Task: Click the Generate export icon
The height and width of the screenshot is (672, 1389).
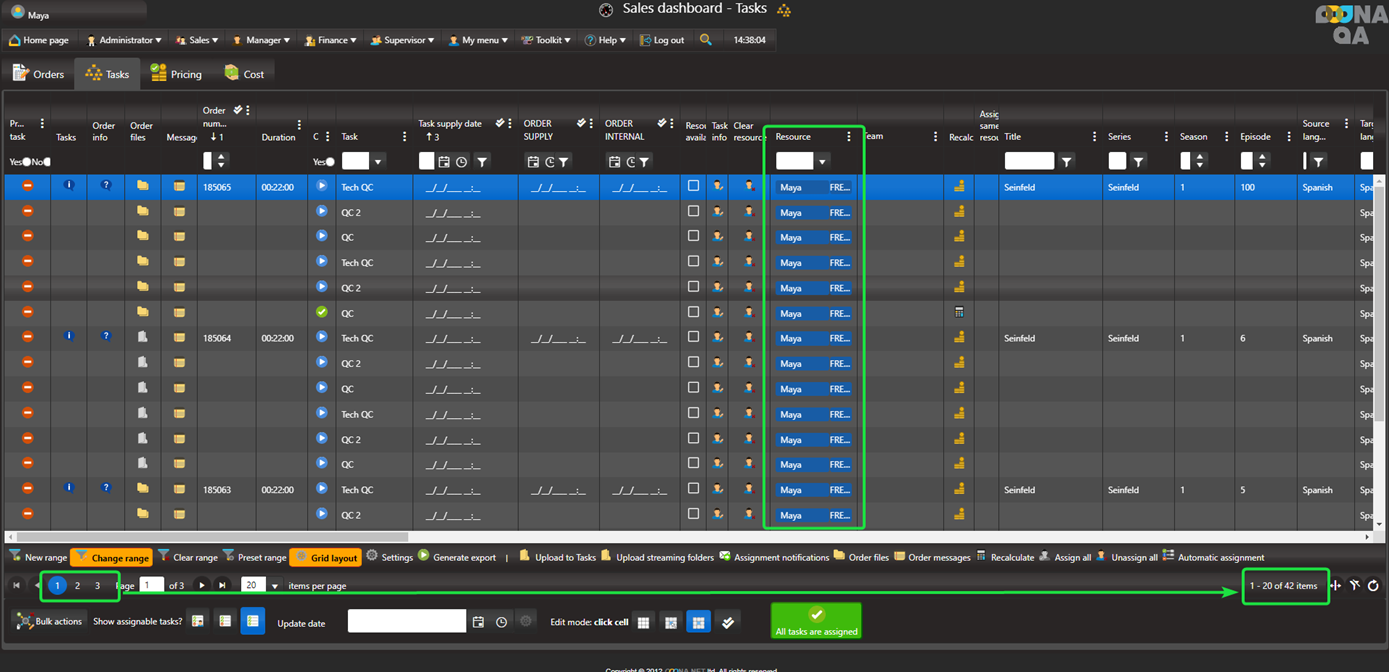Action: click(x=424, y=556)
